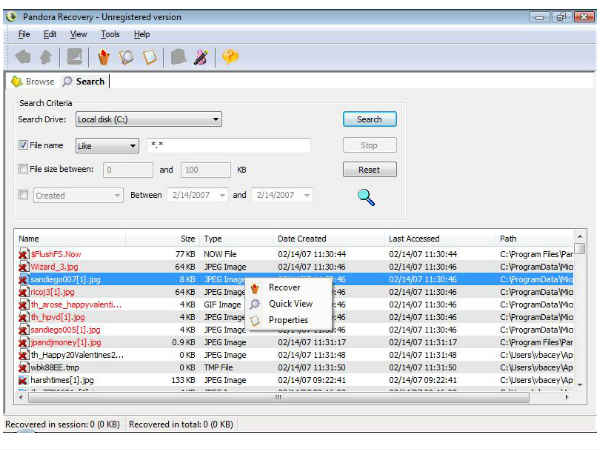Select the th_arose_happyvalenti... file row
600x450 pixels.
pyautogui.click(x=295, y=305)
